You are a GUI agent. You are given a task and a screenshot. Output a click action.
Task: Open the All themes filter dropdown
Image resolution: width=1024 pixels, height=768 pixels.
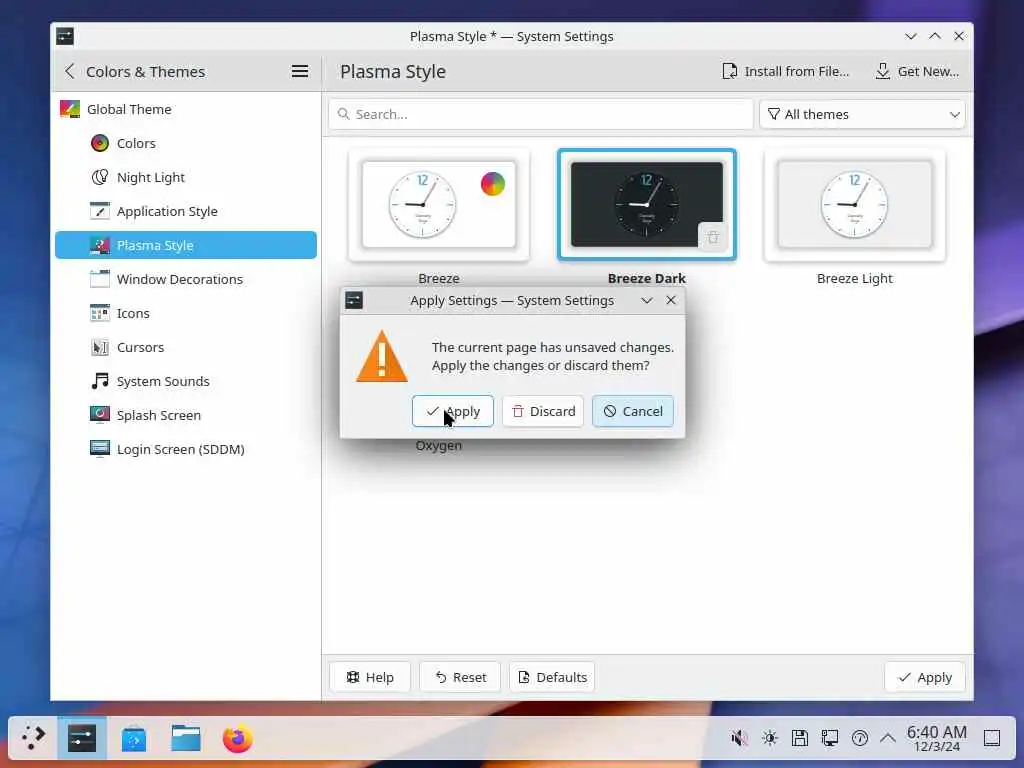point(862,114)
